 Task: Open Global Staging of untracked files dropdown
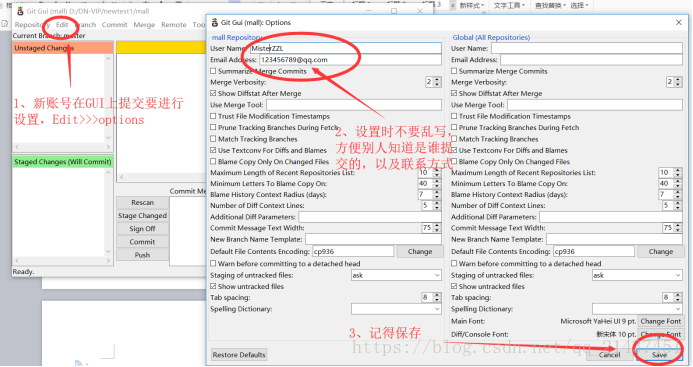click(637, 275)
